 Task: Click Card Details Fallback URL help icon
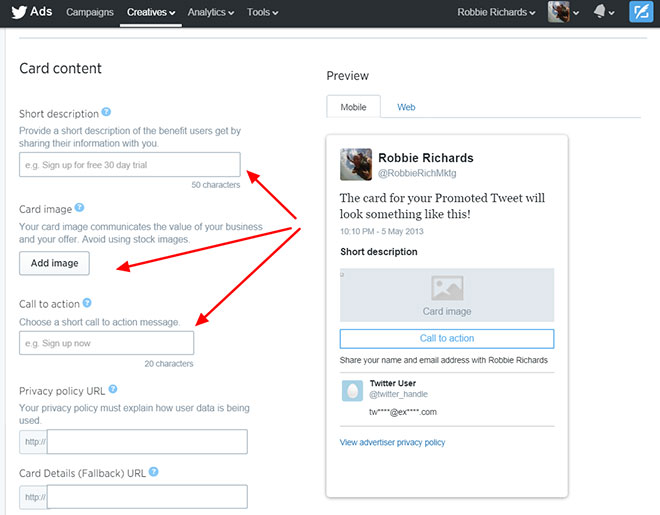(x=154, y=472)
